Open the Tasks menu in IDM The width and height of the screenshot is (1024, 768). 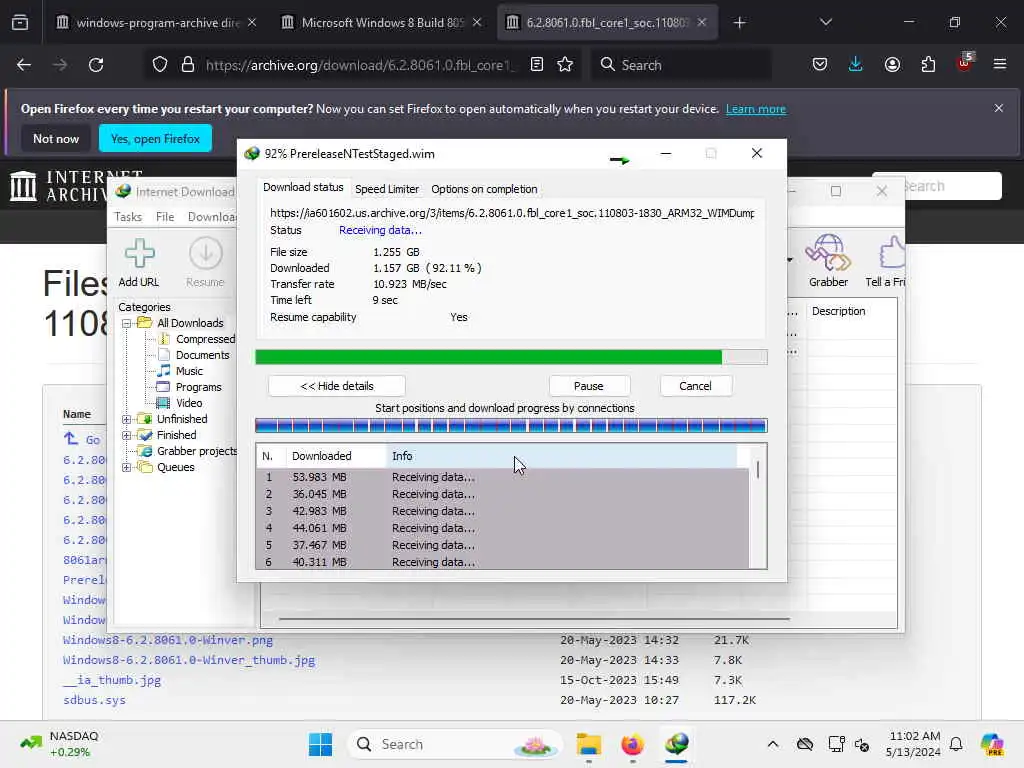(x=128, y=217)
